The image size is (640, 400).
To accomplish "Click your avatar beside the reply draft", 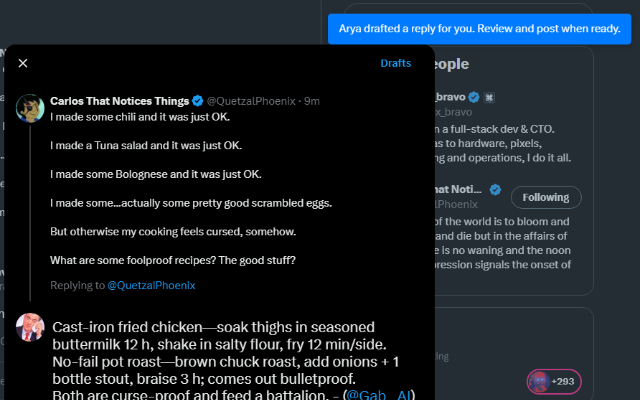I will pyautogui.click(x=29, y=327).
